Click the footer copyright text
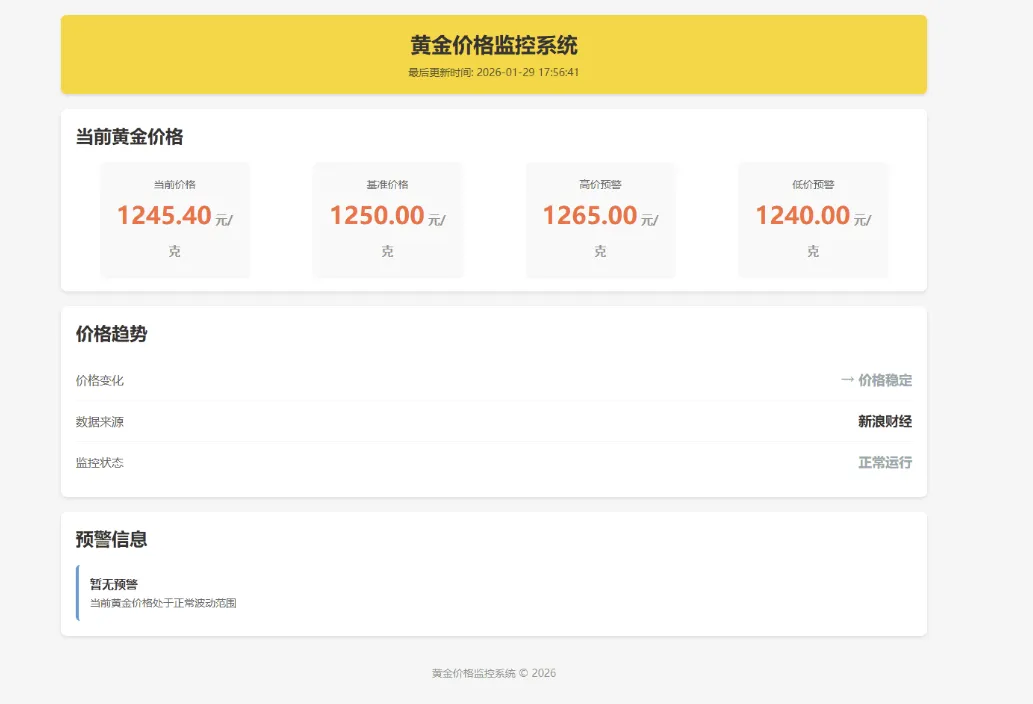 (494, 673)
